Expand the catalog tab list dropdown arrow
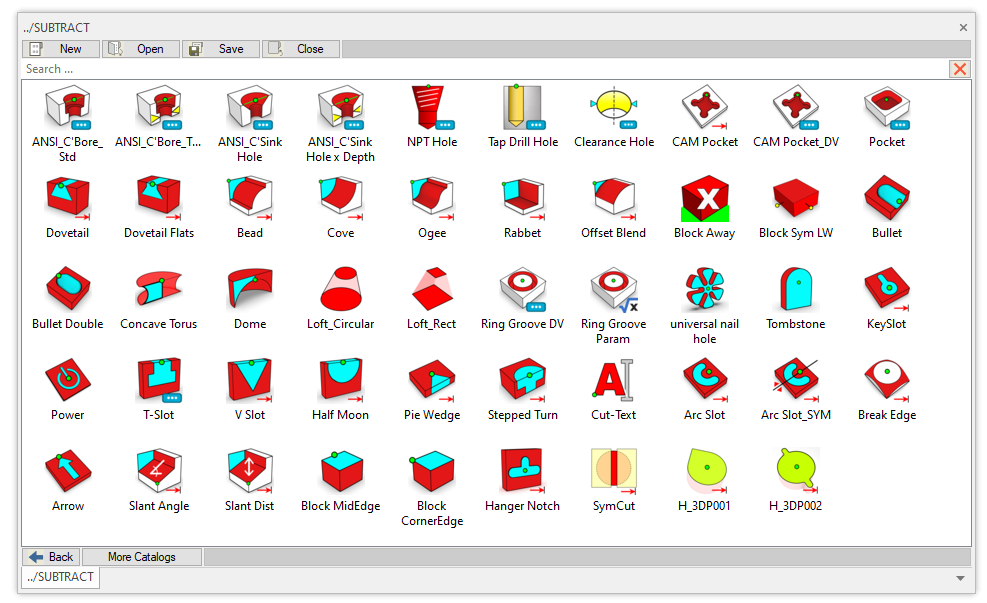Image resolution: width=987 pixels, height=603 pixels. [x=960, y=578]
